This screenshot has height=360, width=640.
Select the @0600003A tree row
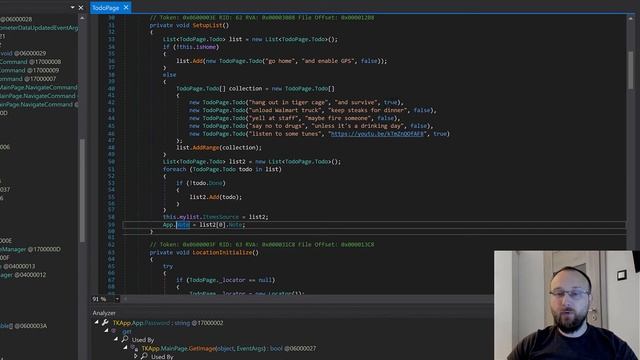pos(23,326)
